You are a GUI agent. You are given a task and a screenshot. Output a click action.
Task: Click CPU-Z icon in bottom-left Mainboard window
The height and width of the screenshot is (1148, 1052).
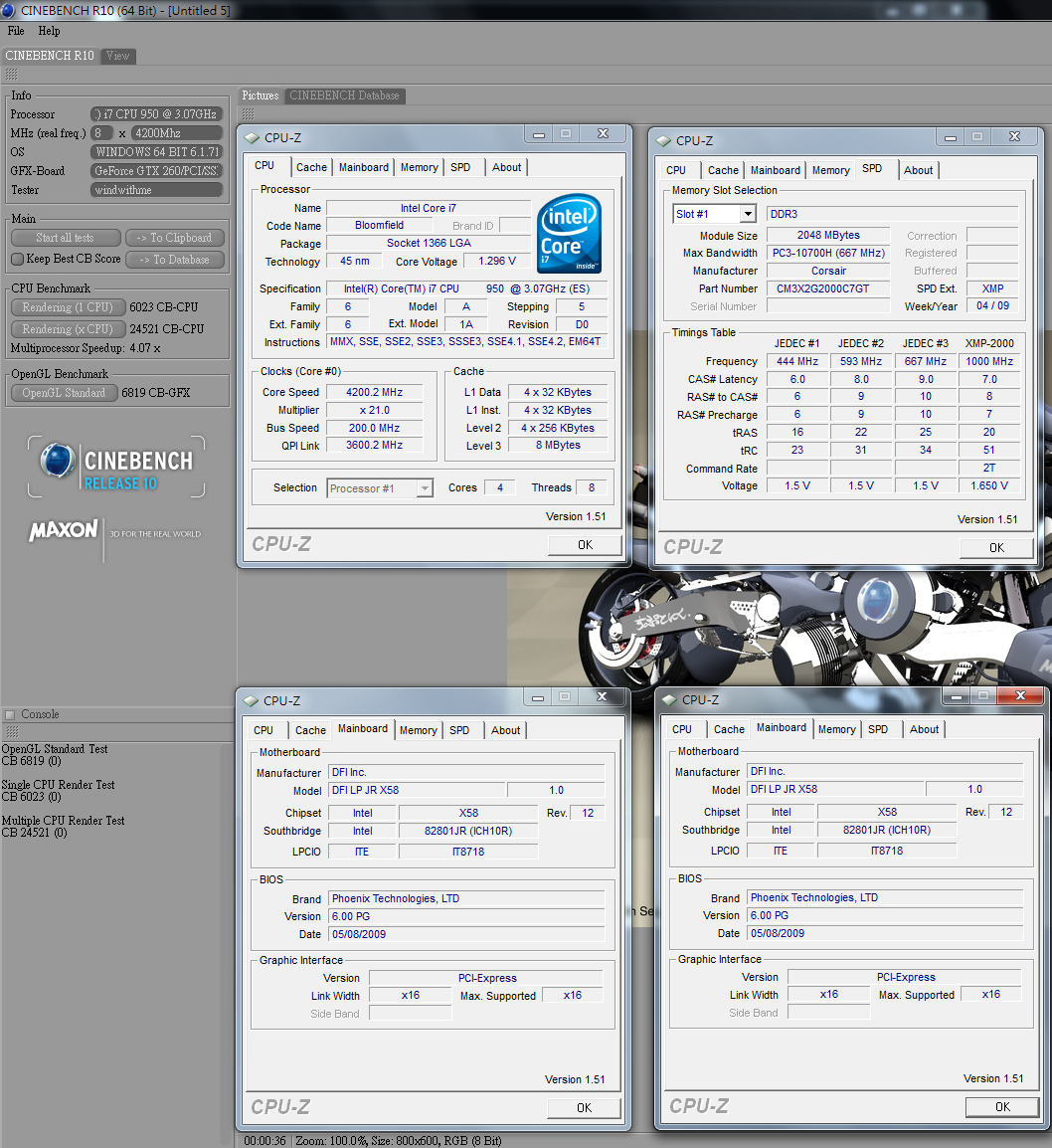(x=251, y=701)
